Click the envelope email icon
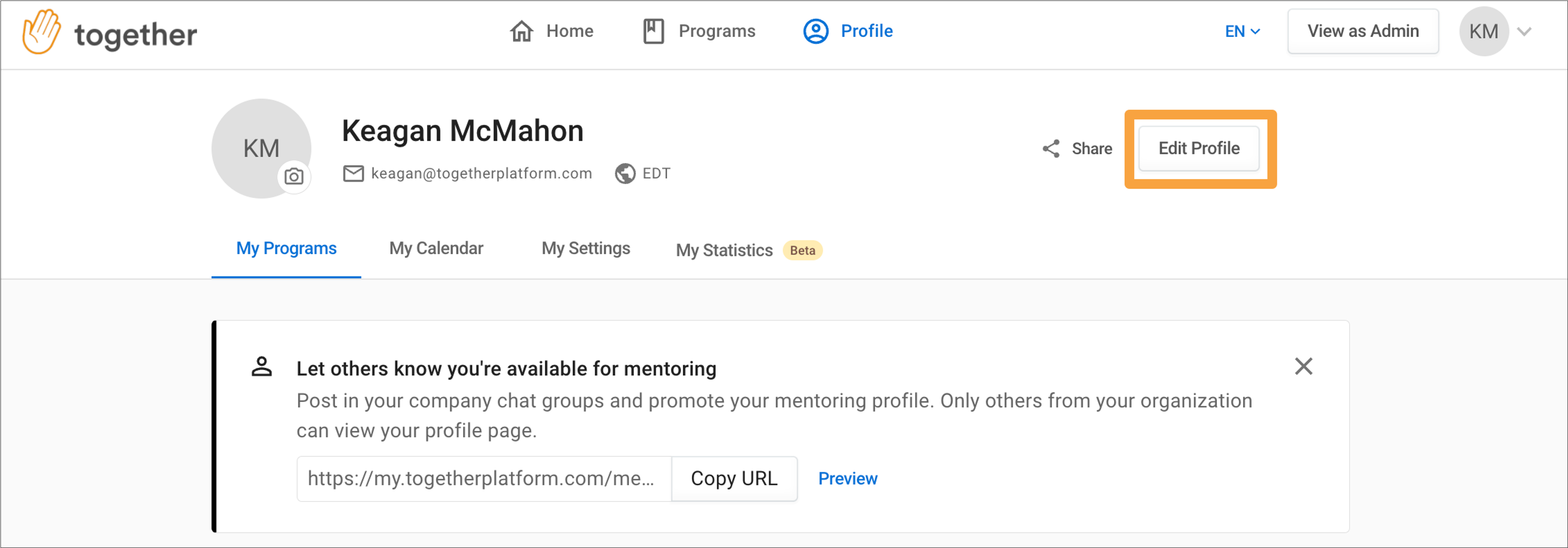Viewport: 1568px width, 548px height. click(353, 174)
